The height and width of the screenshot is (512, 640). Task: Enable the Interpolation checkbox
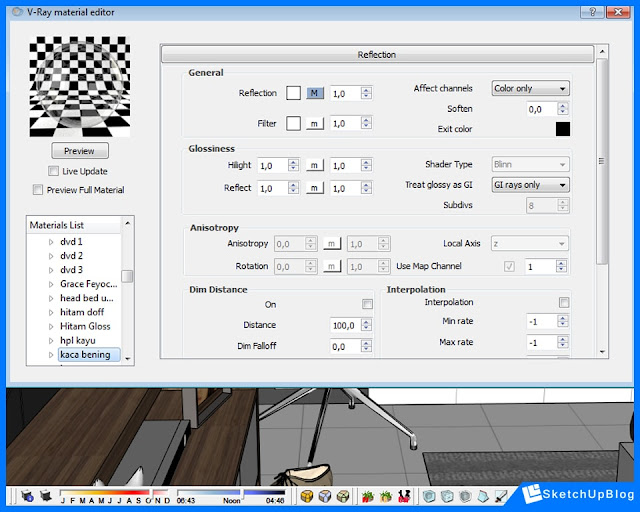[564, 302]
